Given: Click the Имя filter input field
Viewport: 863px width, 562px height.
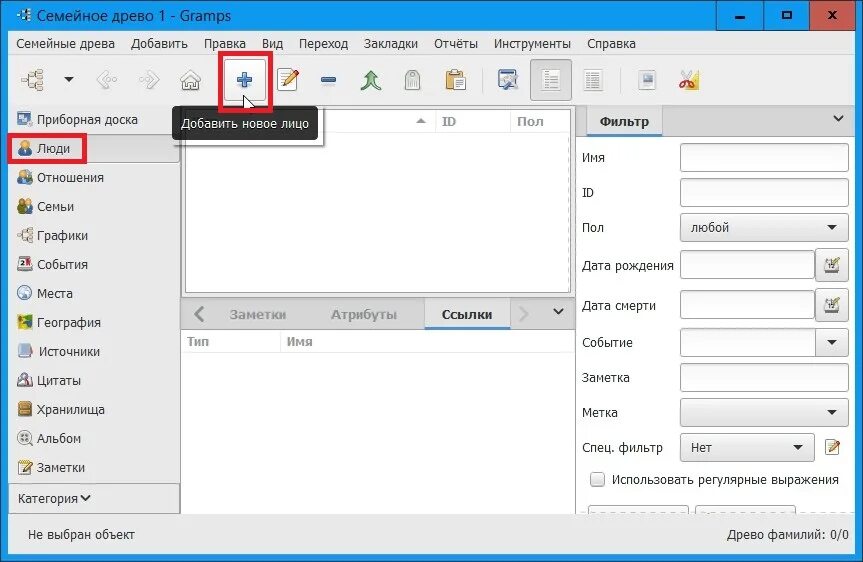Looking at the screenshot, I should click(764, 157).
